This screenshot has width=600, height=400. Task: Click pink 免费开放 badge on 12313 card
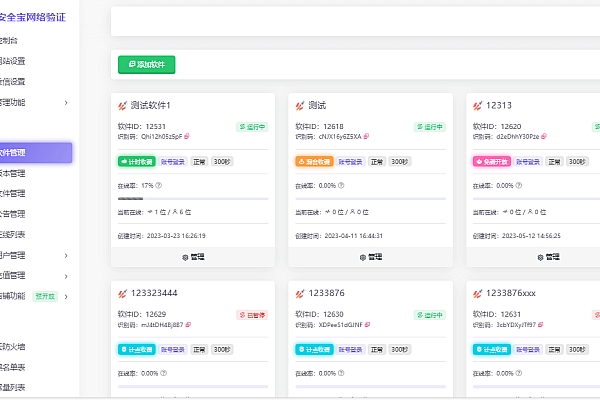tap(492, 162)
